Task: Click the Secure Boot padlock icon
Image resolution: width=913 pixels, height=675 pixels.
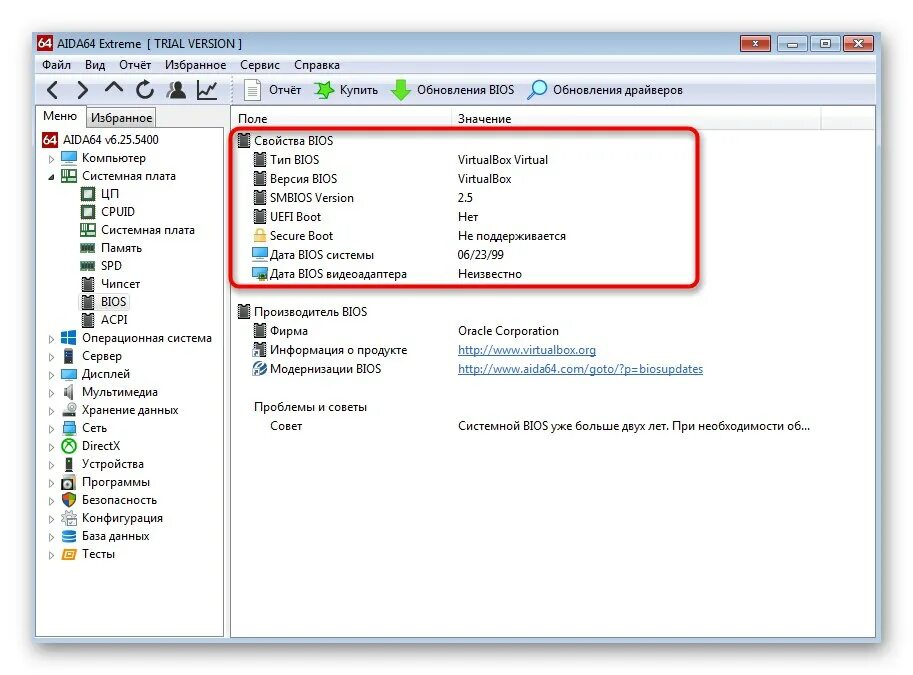Action: tap(260, 236)
